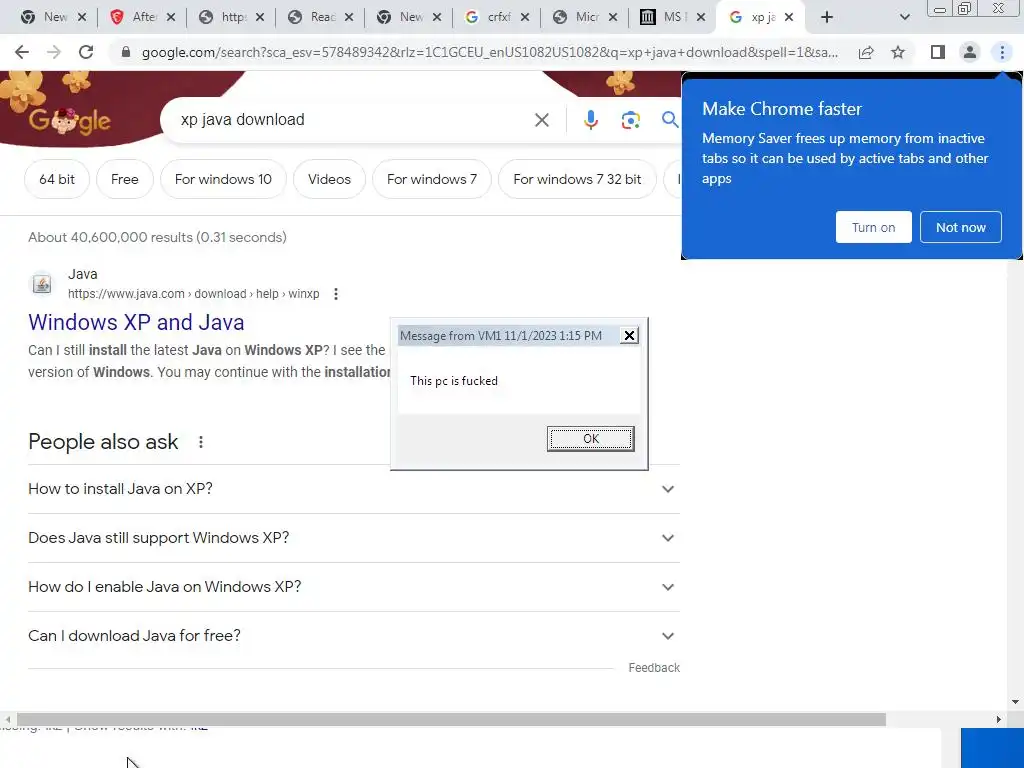Filter results For windows 7 32 bit
1024x768 pixels.
[x=577, y=179]
